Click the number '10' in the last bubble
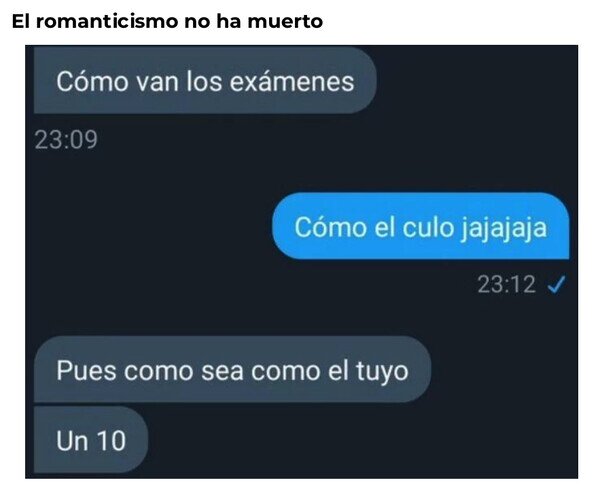The width and height of the screenshot is (600, 491). pyautogui.click(x=111, y=440)
